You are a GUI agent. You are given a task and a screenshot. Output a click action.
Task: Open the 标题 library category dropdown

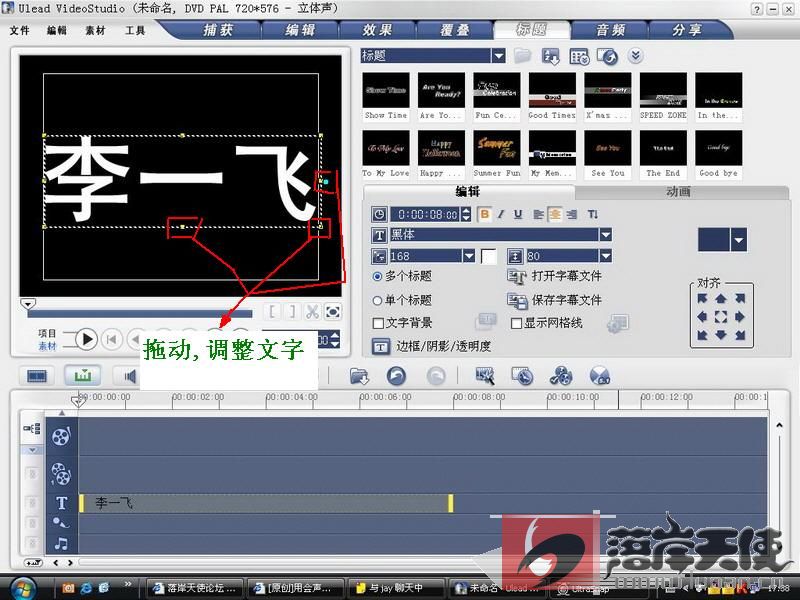[x=498, y=56]
